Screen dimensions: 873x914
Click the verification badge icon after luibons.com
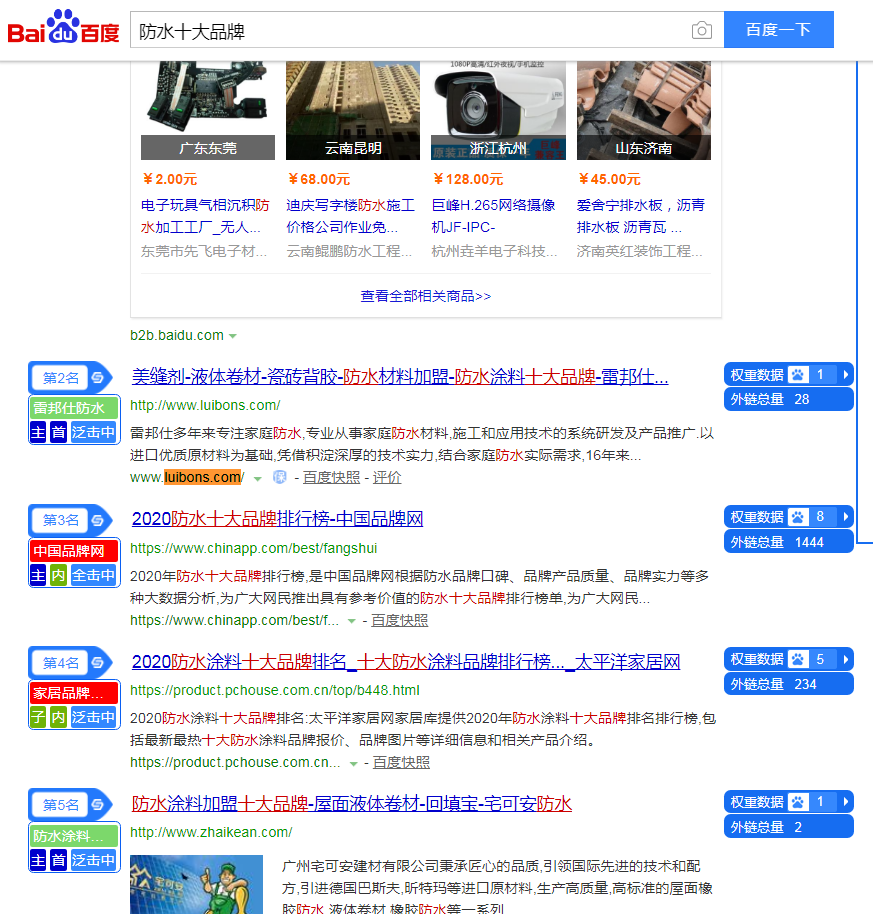280,477
